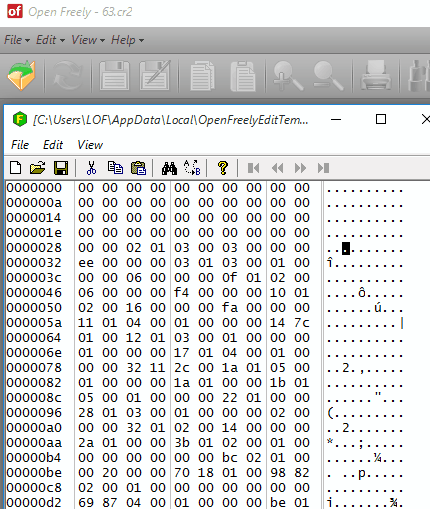Open hex editor File menu

[20, 145]
